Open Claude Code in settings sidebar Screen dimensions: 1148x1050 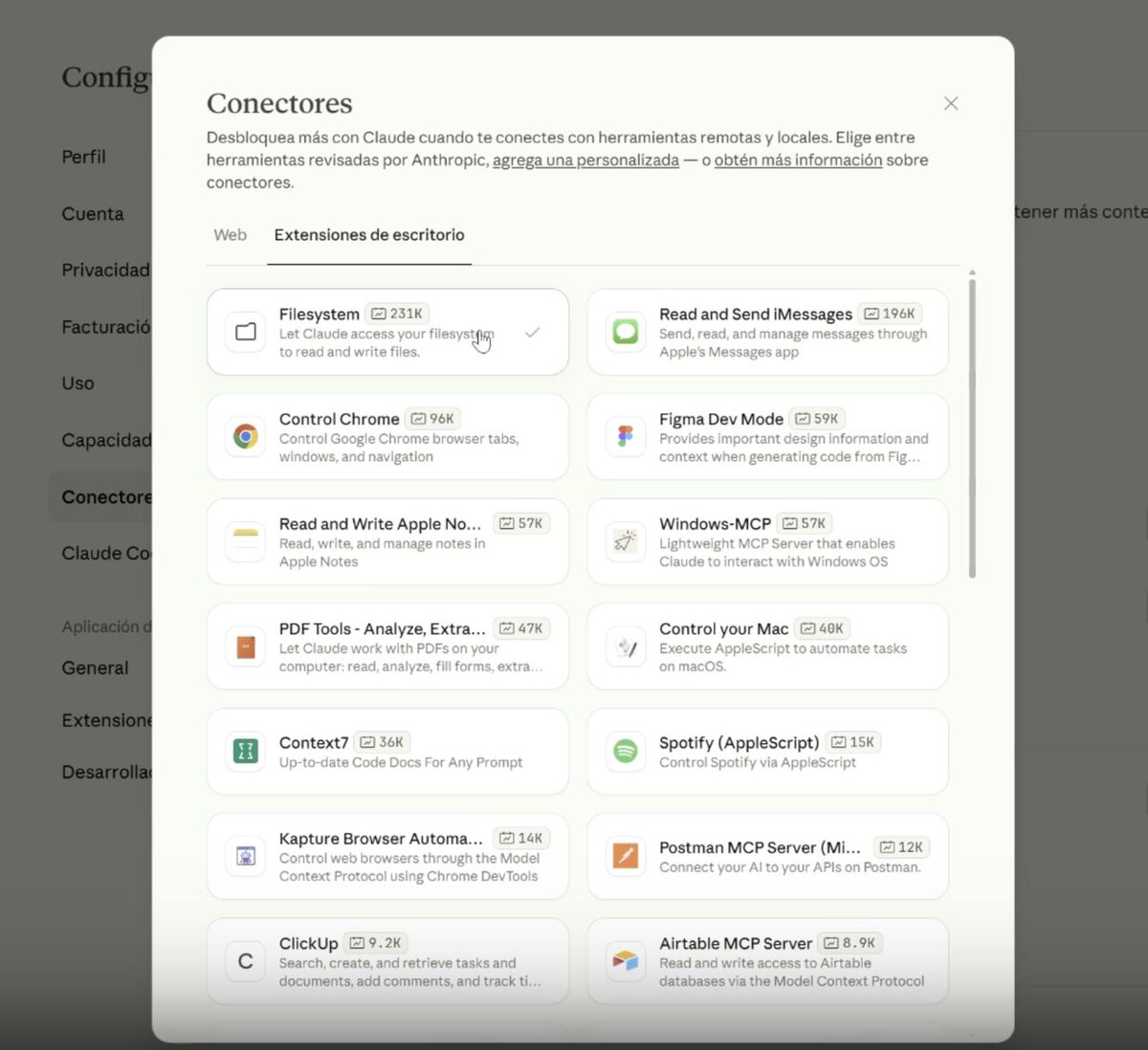tap(106, 554)
